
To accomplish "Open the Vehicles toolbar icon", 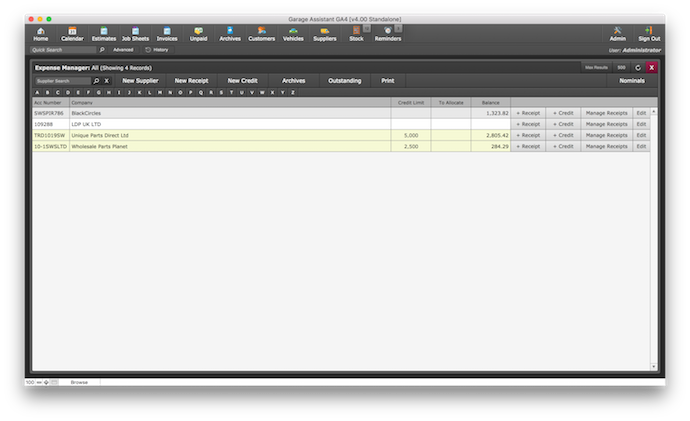I will point(293,33).
